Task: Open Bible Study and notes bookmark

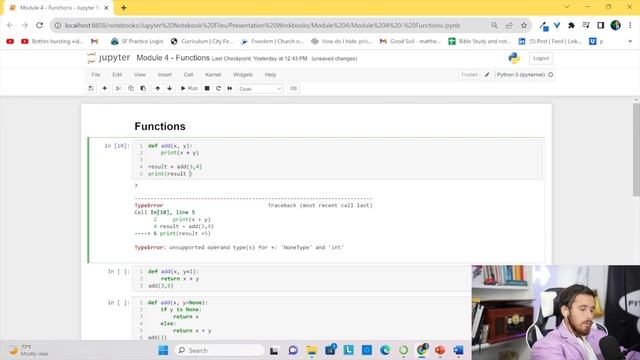Action: click(x=480, y=41)
